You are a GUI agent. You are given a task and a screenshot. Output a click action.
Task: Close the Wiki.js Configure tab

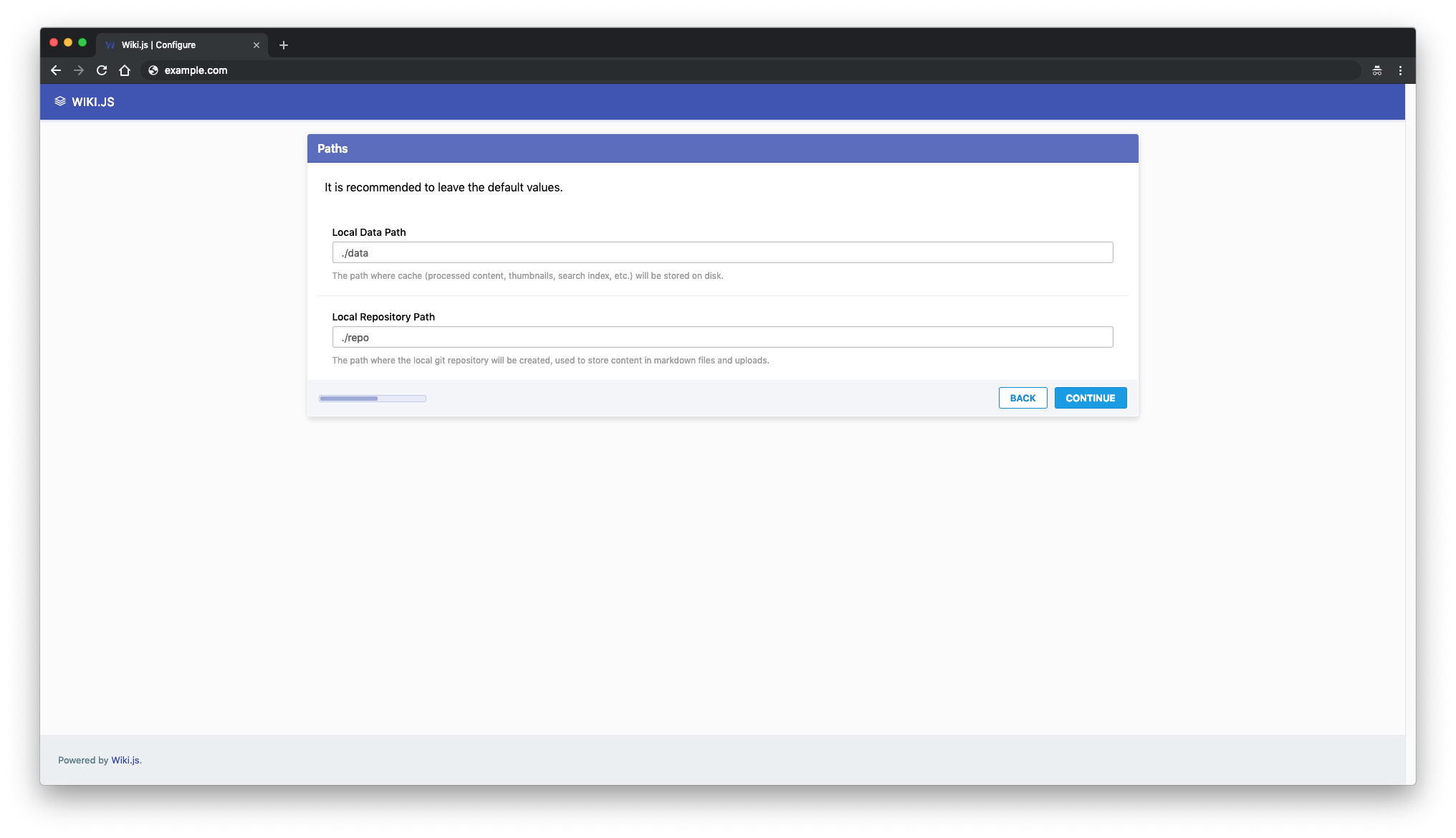pyautogui.click(x=257, y=45)
